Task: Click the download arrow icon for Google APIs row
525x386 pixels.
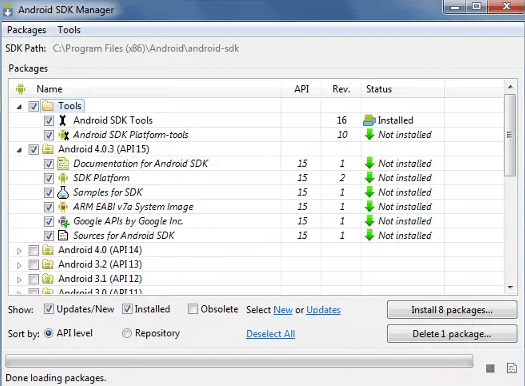Action: click(369, 221)
